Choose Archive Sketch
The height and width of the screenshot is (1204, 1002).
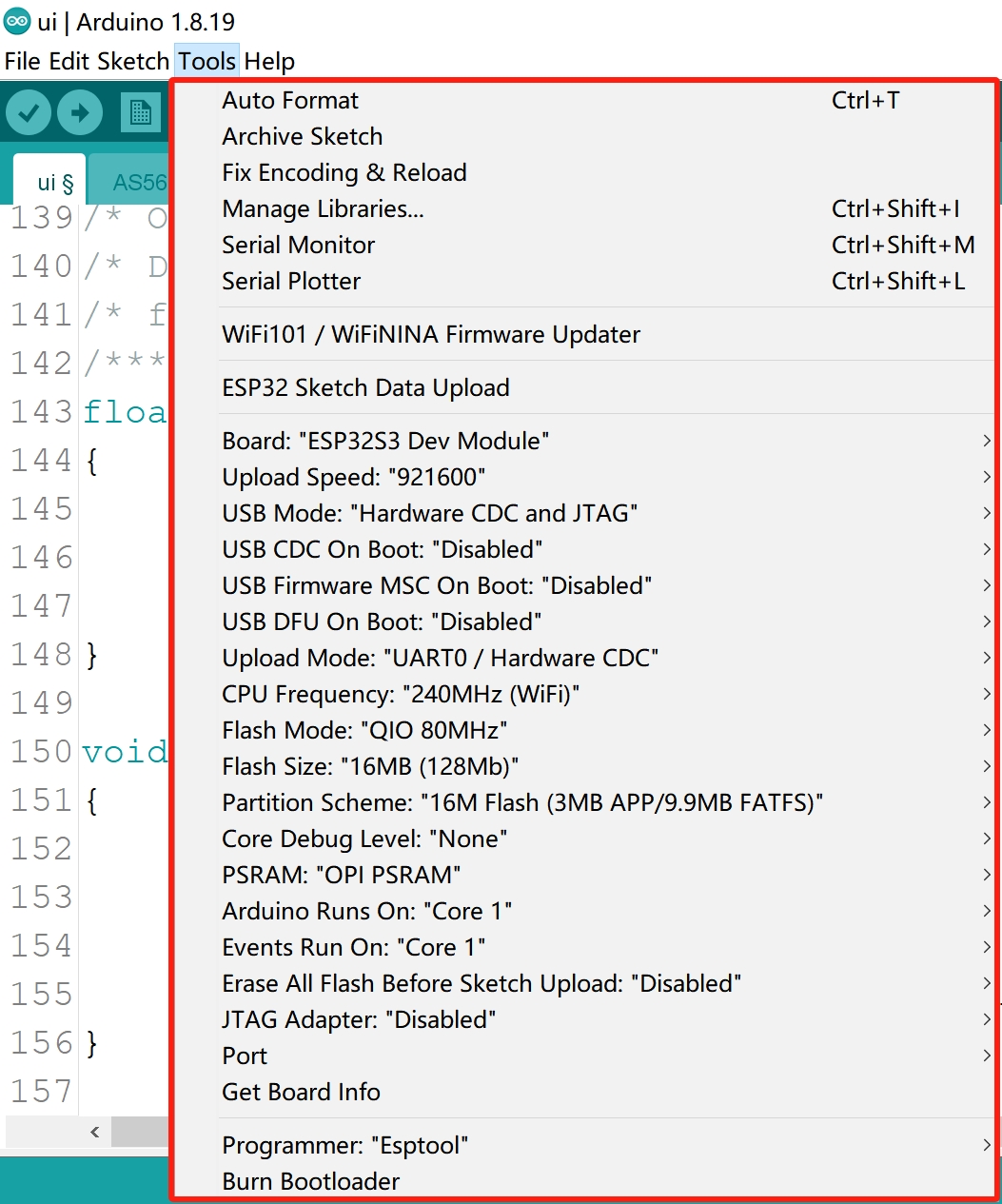point(583,136)
